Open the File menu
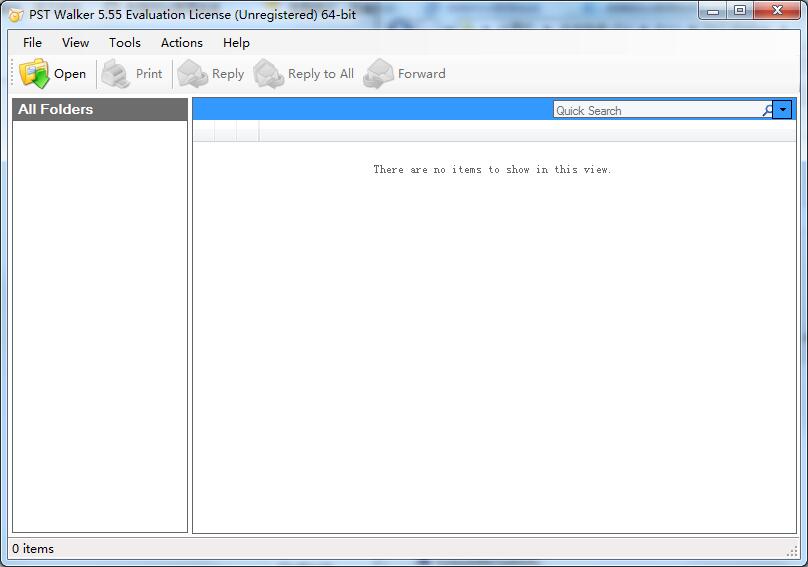The height and width of the screenshot is (567, 808). [x=32, y=43]
